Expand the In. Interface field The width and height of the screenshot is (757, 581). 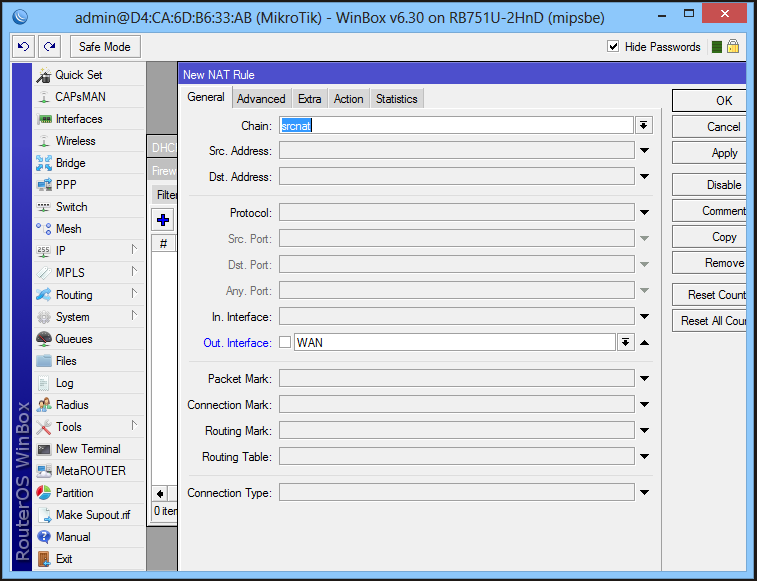coord(645,317)
